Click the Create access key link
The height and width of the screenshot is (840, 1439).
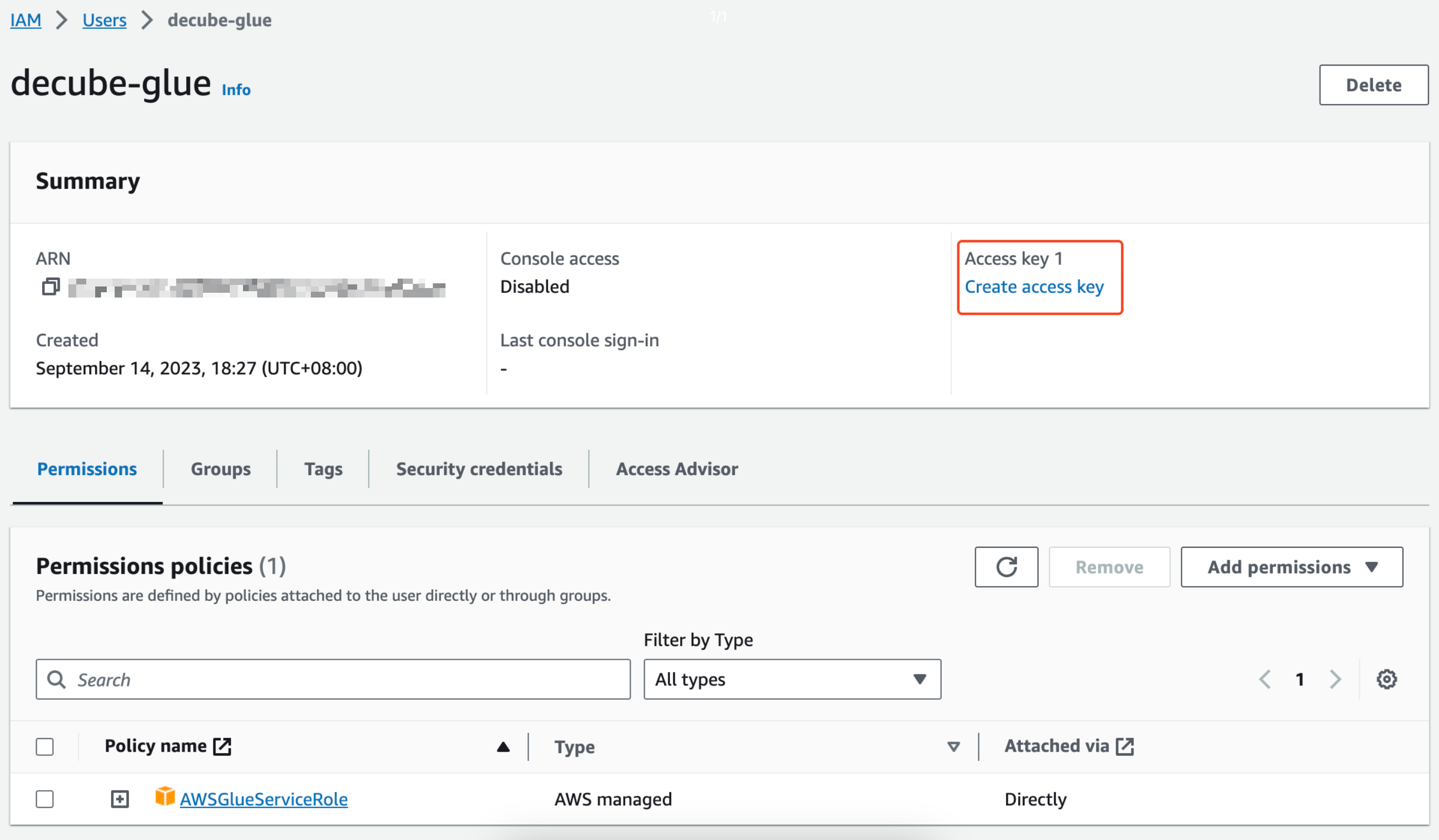tap(1033, 286)
